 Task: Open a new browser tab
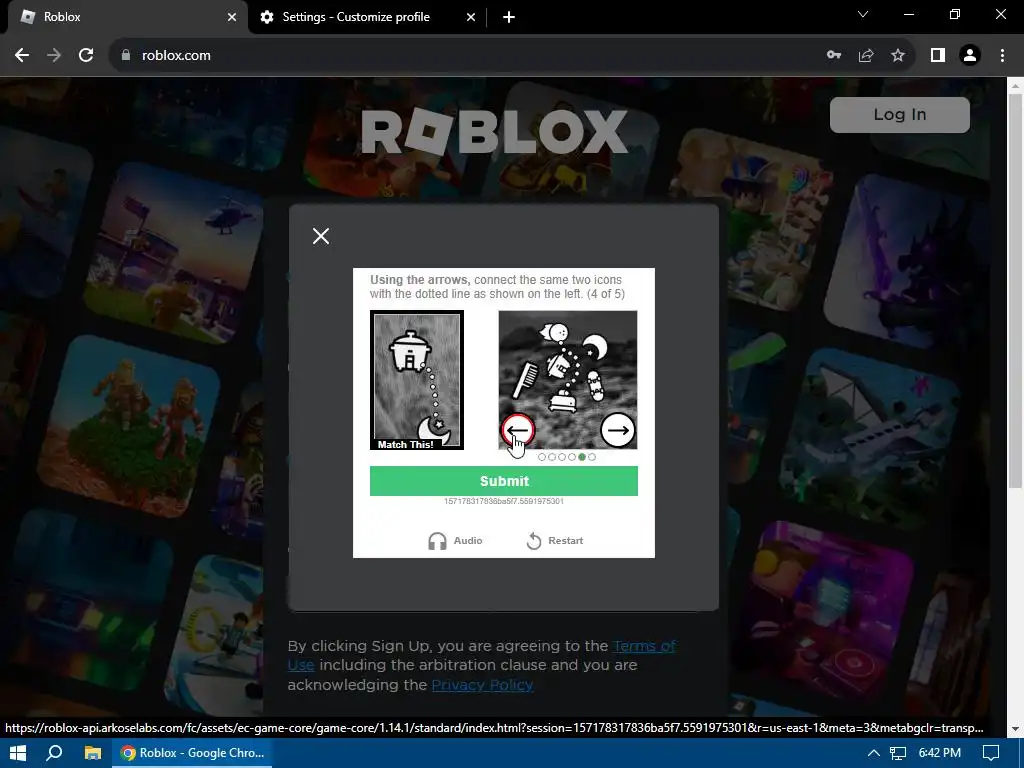click(x=509, y=17)
